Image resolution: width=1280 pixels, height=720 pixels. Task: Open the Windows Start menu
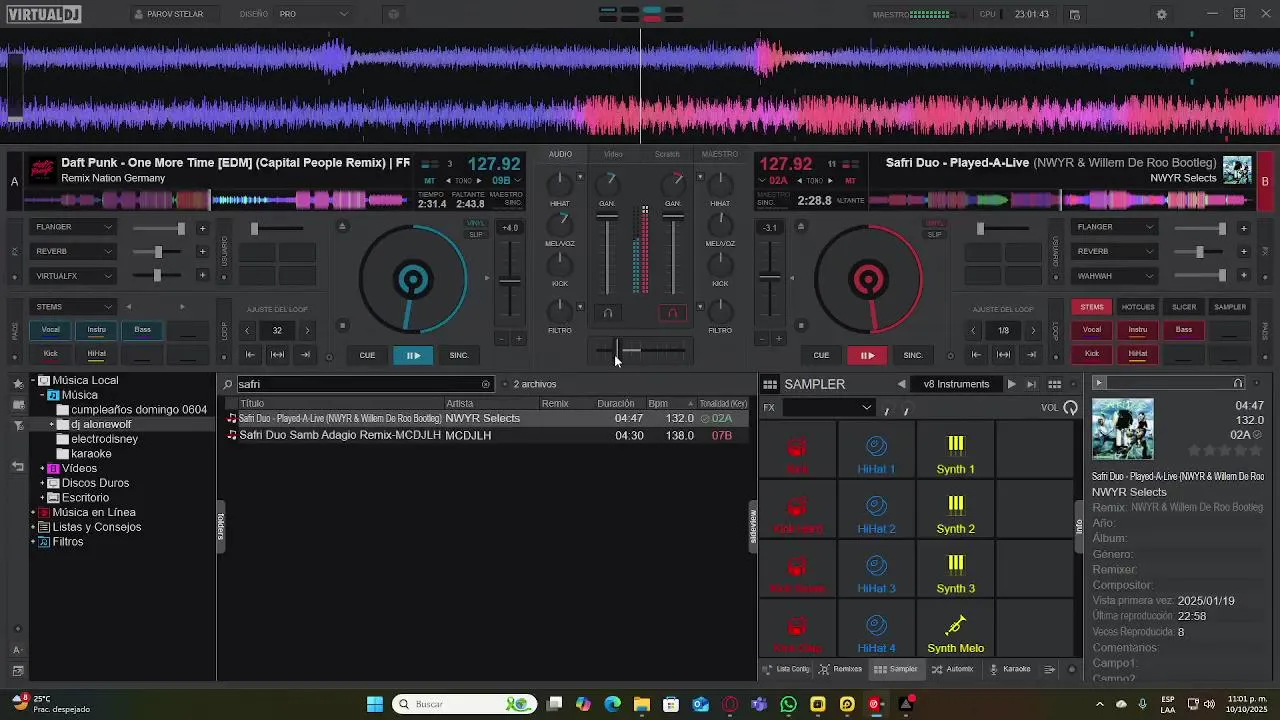[x=375, y=704]
